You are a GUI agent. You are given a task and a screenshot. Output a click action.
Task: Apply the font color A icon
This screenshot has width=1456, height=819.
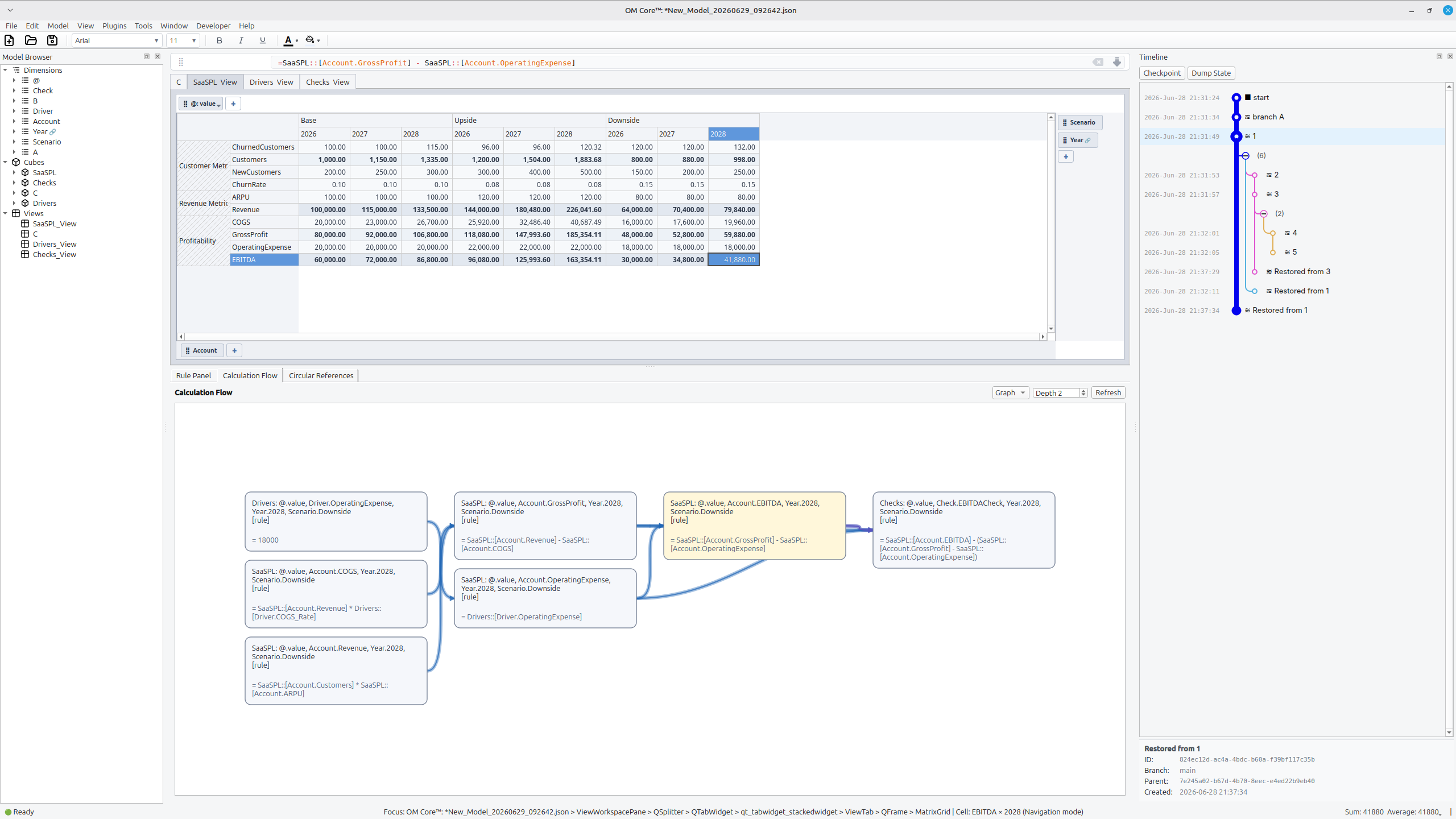[288, 40]
